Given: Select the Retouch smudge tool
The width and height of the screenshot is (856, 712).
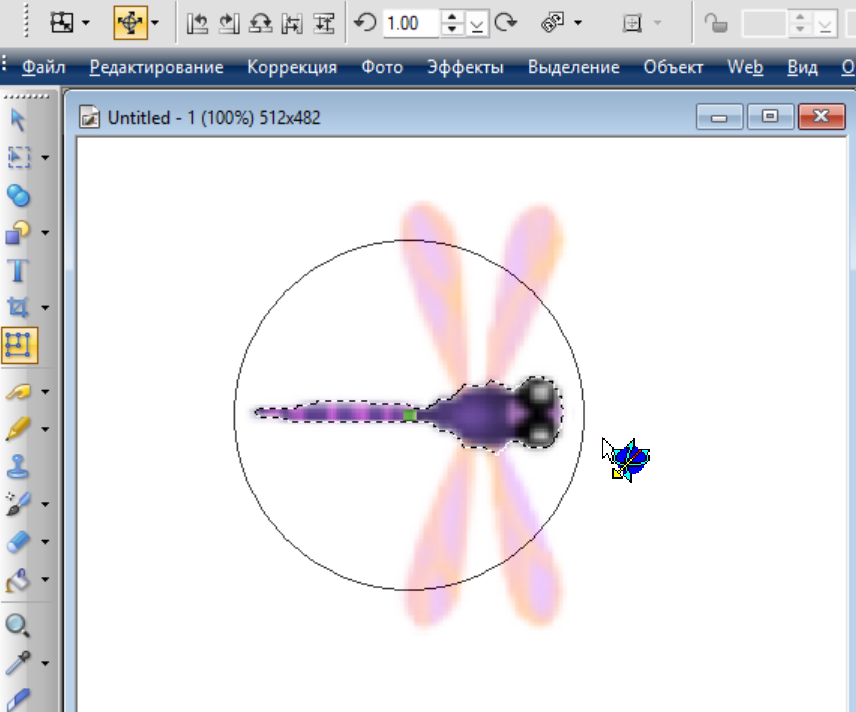Looking at the screenshot, I should (x=18, y=391).
